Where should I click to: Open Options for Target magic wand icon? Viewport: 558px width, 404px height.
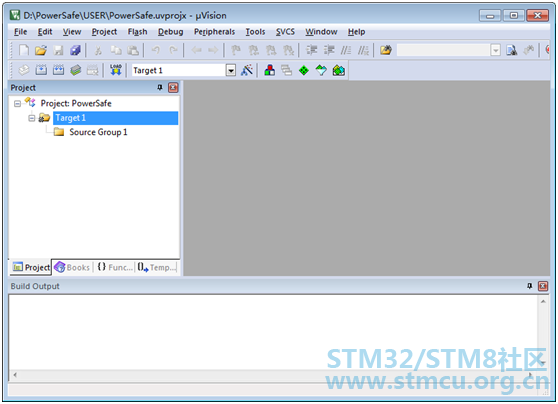tap(247, 70)
